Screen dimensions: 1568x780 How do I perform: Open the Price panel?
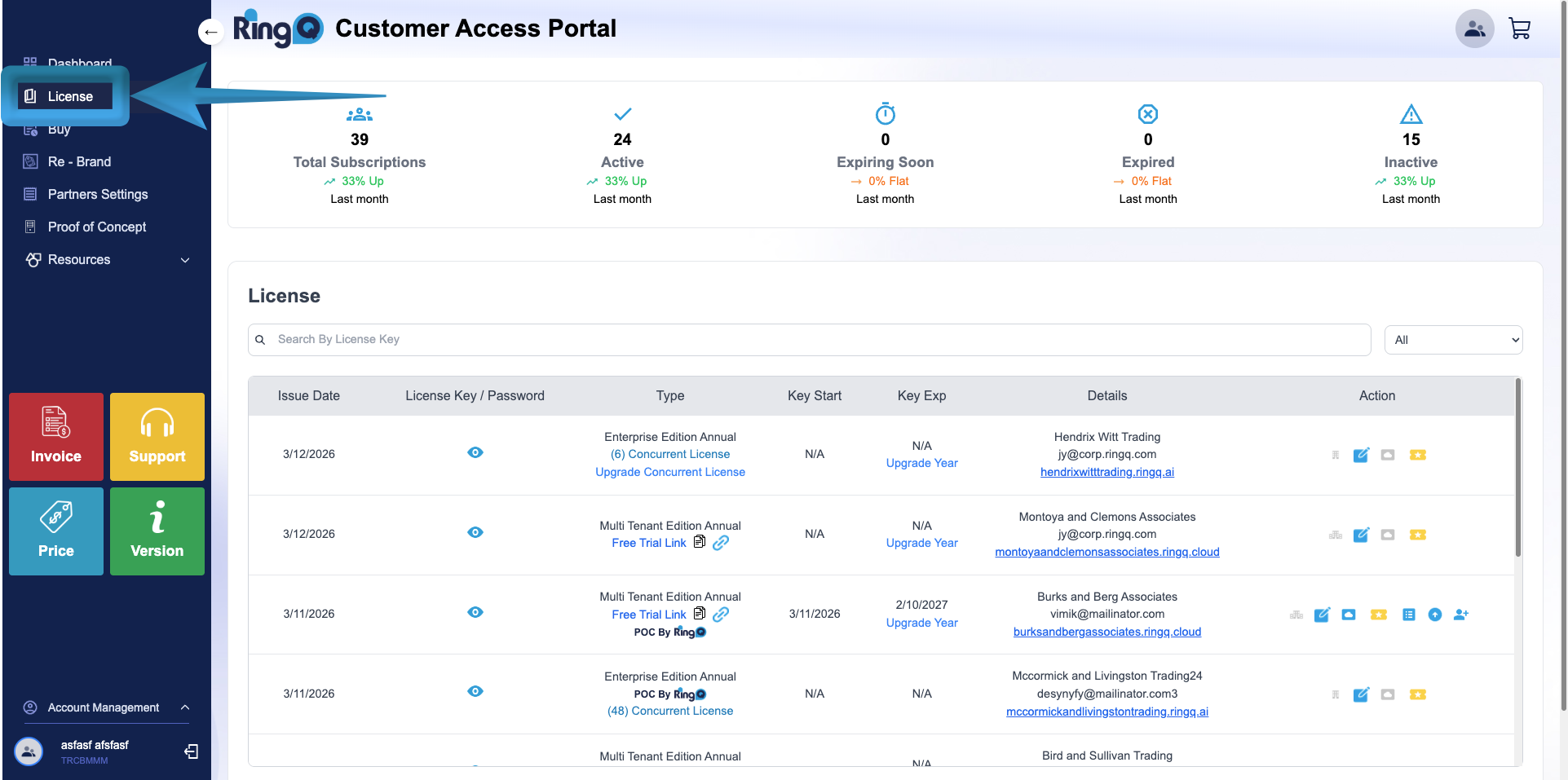[x=55, y=531]
